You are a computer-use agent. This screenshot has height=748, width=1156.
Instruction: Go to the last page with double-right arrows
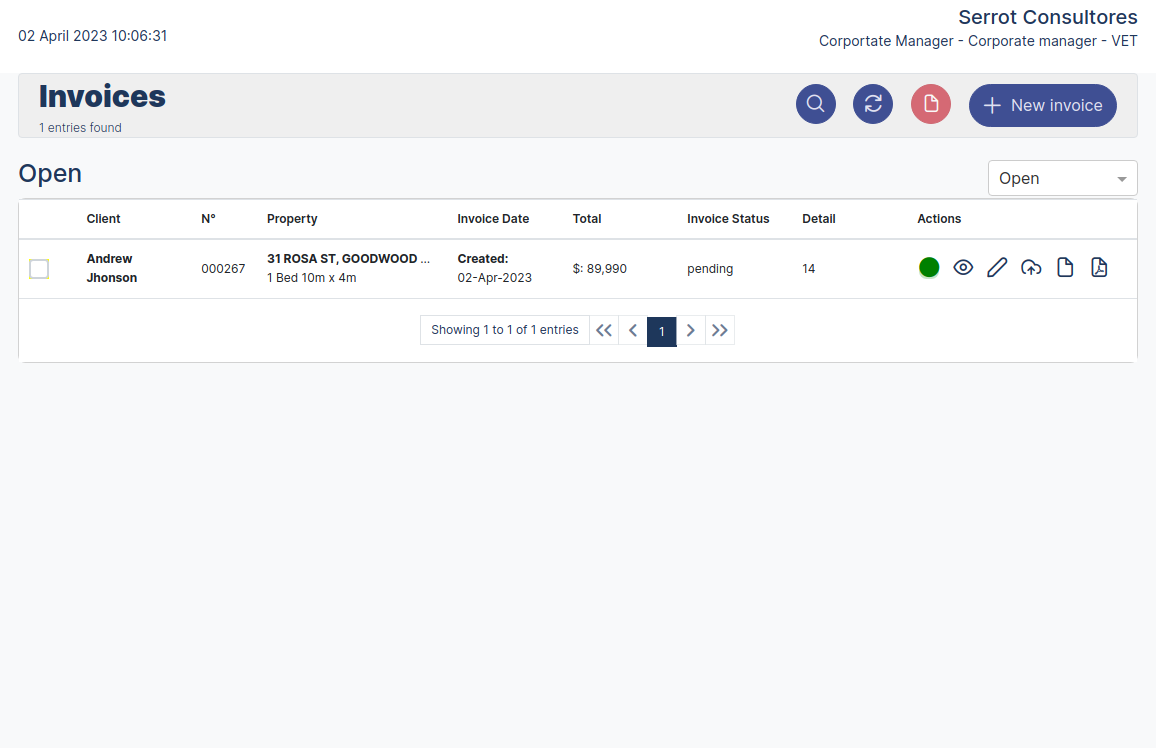point(720,330)
